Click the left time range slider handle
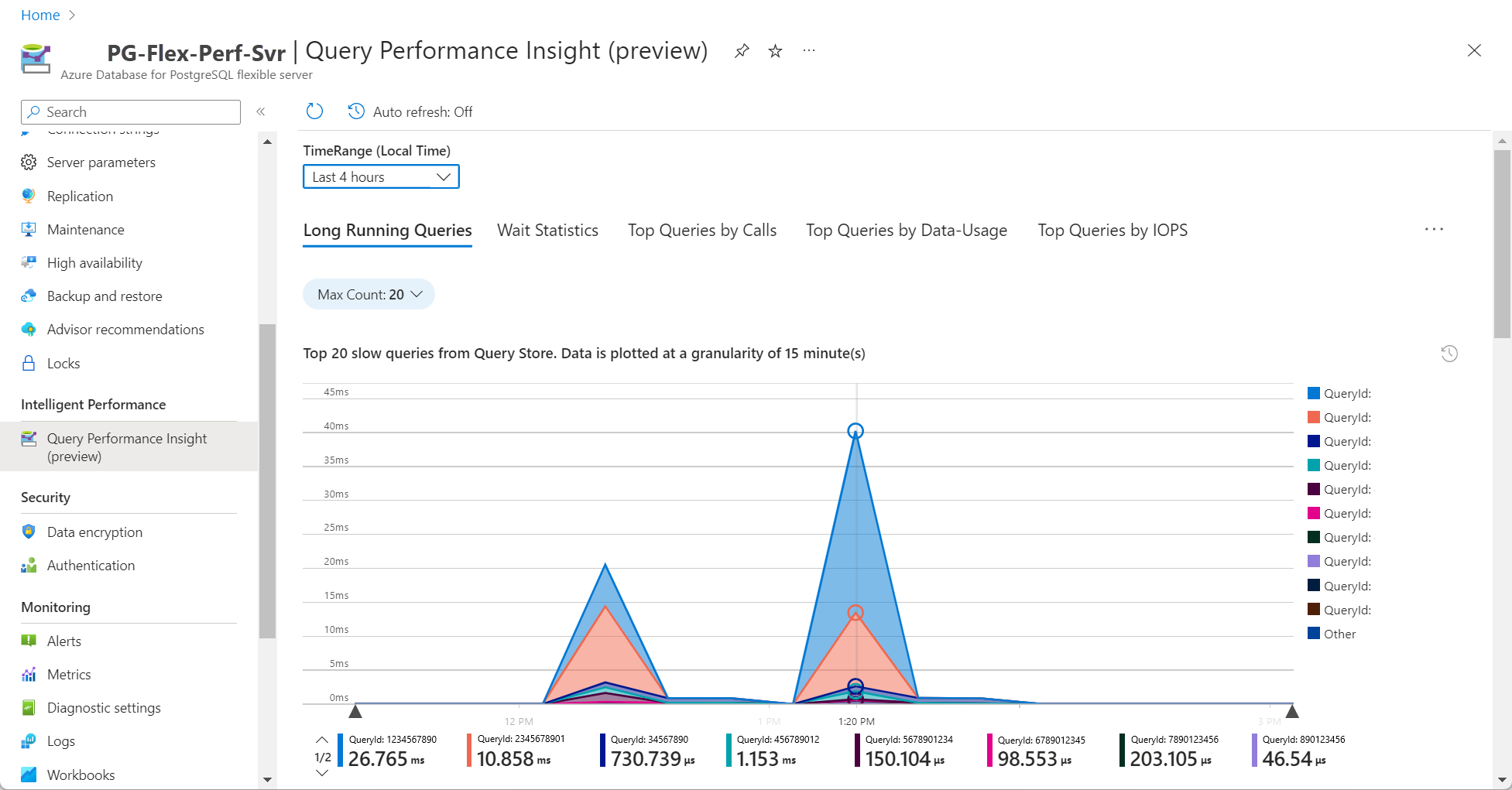Image resolution: width=1512 pixels, height=790 pixels. [x=355, y=711]
